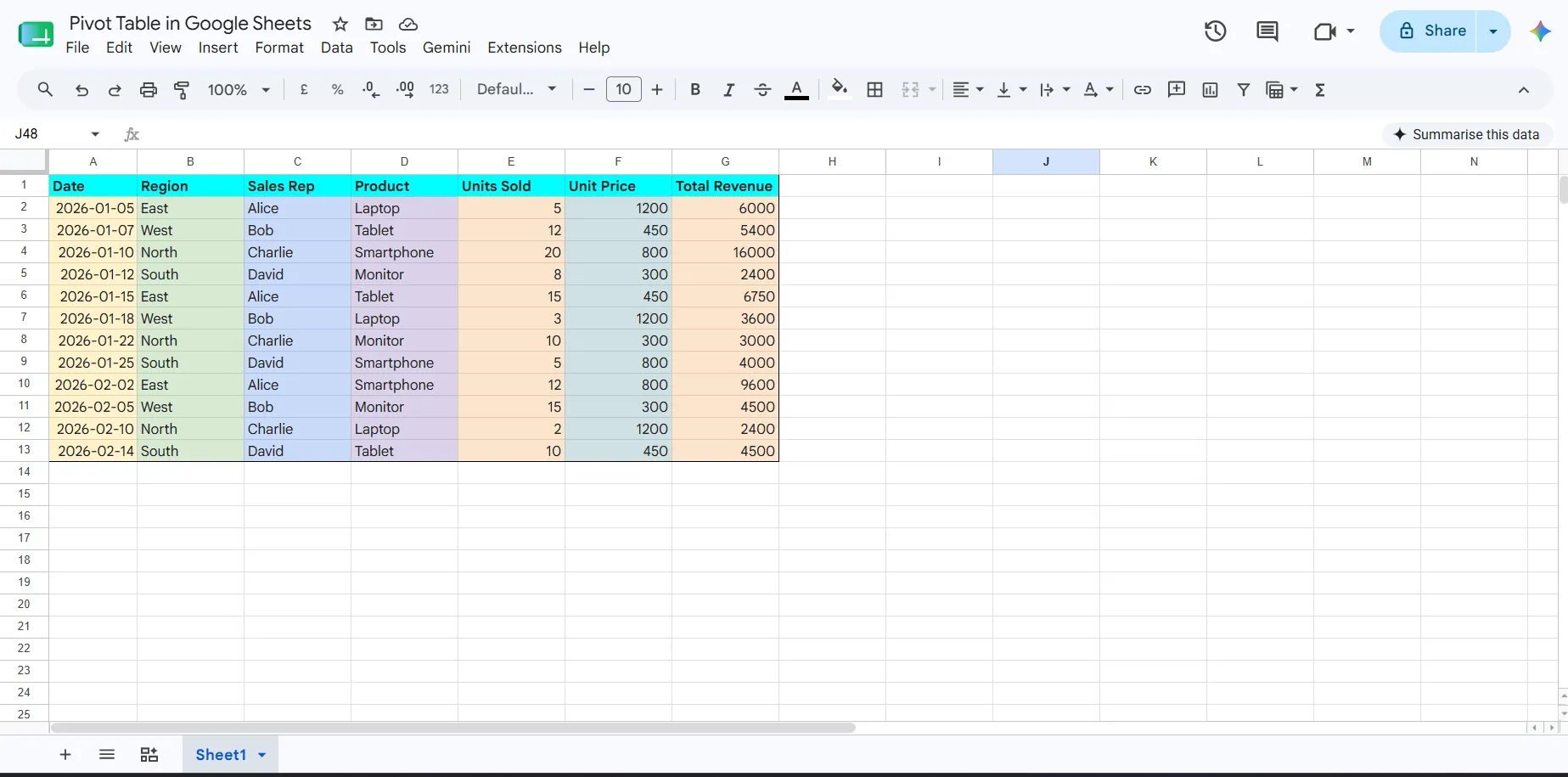
Task: Click the Redo arrow
Action: tap(115, 90)
